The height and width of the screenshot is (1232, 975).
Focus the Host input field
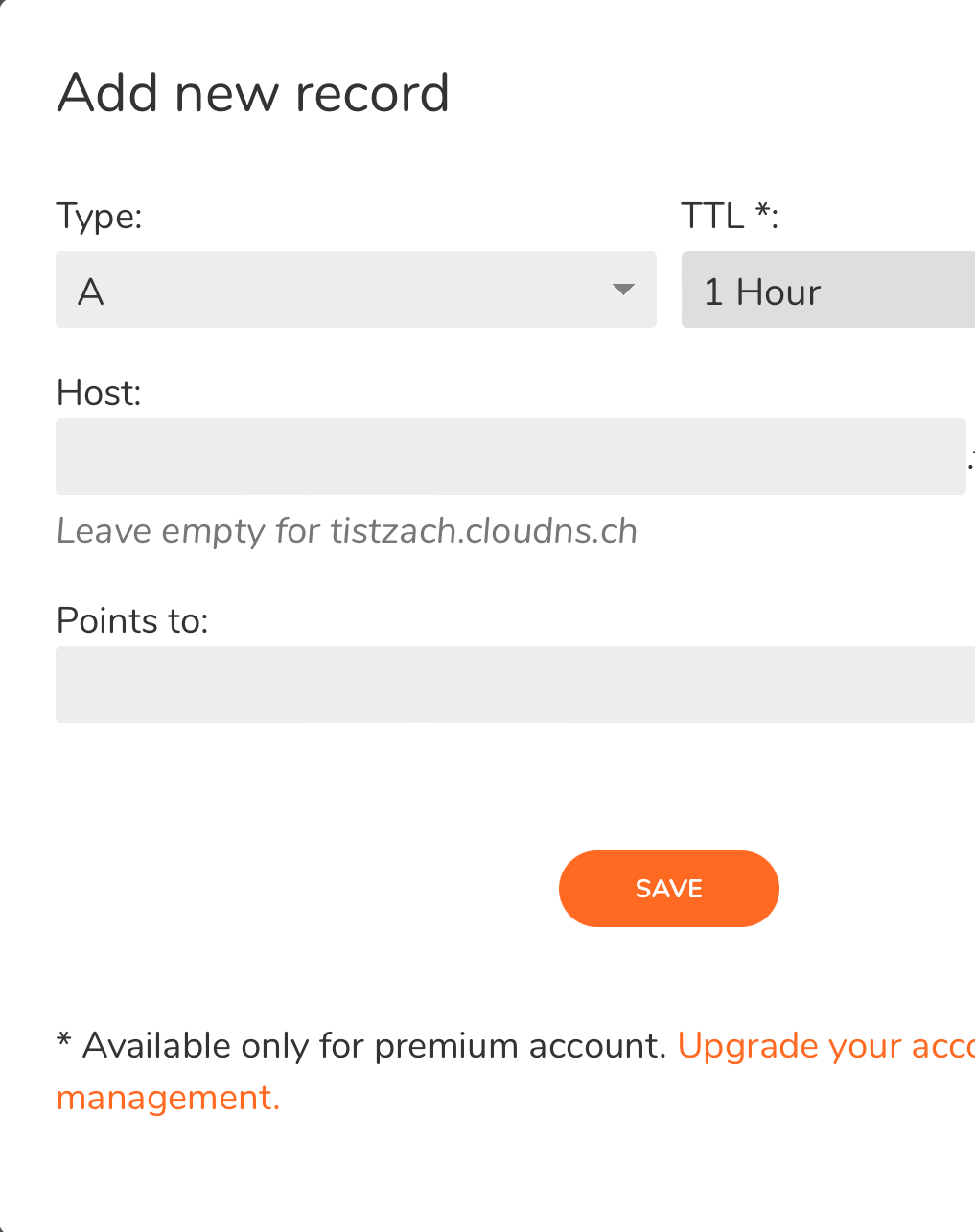tap(510, 456)
